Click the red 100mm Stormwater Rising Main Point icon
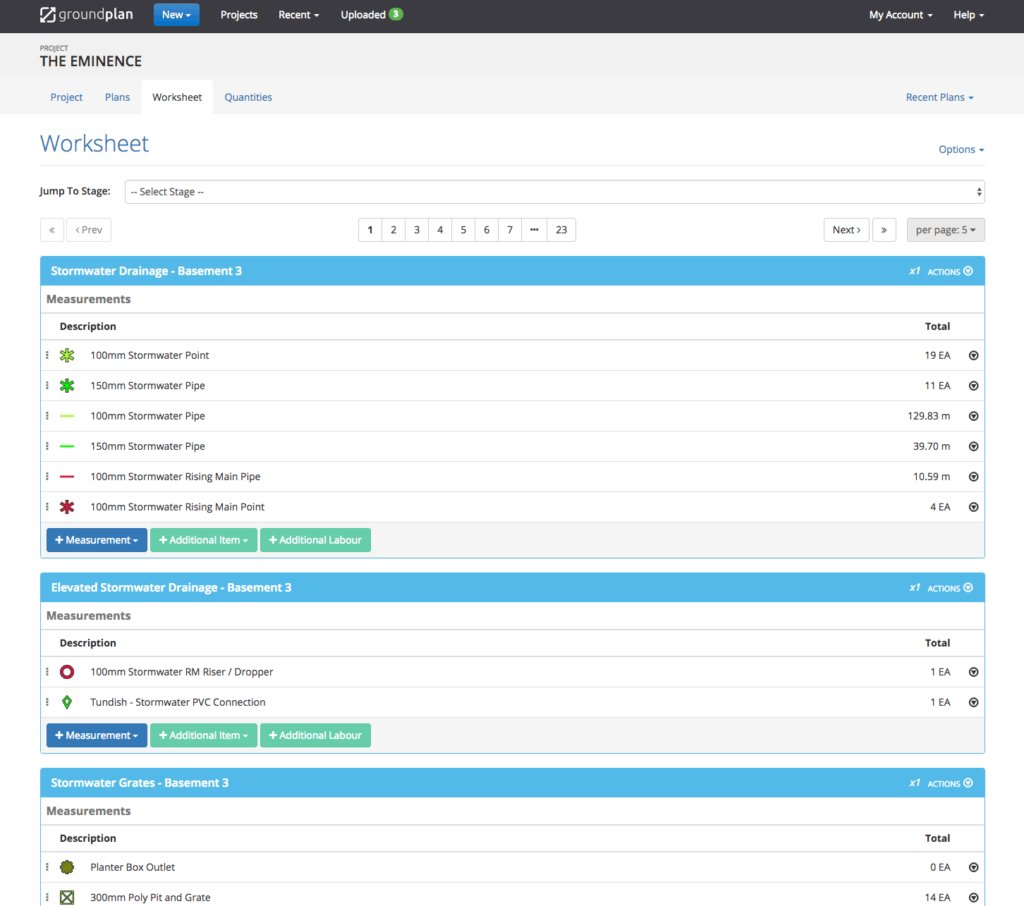 67,507
